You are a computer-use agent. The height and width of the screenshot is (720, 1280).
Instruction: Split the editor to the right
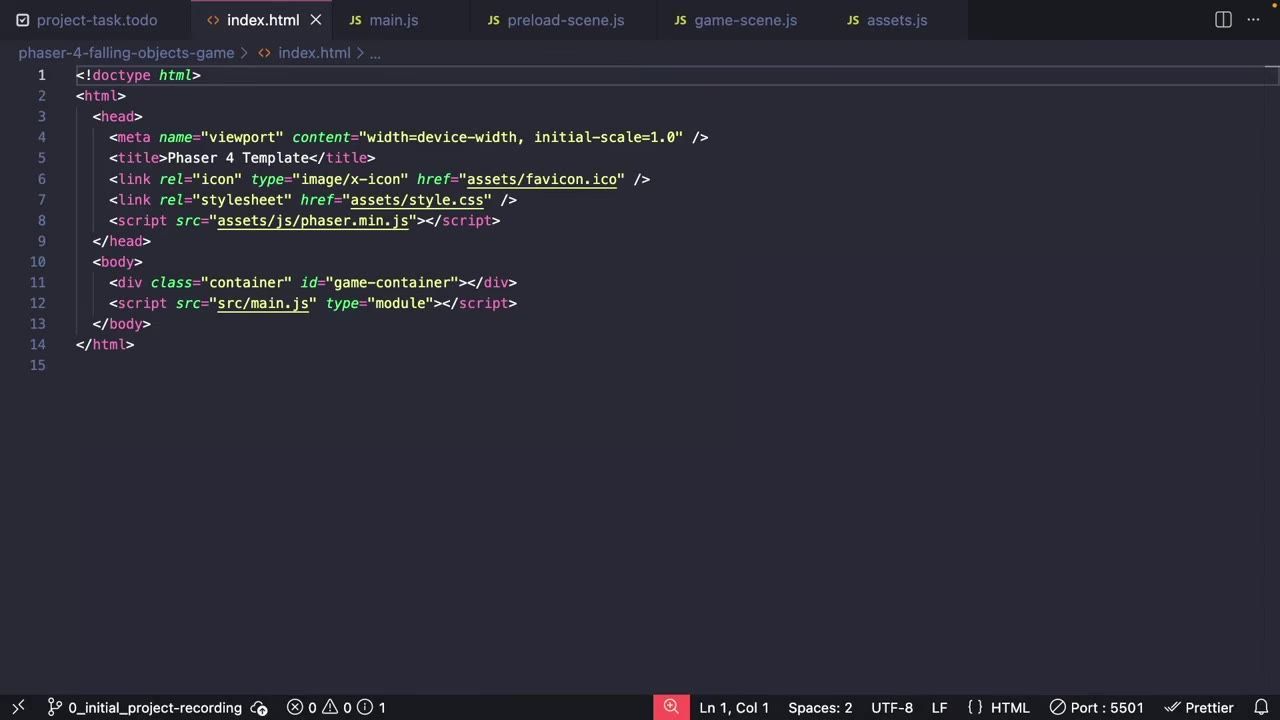[1223, 20]
